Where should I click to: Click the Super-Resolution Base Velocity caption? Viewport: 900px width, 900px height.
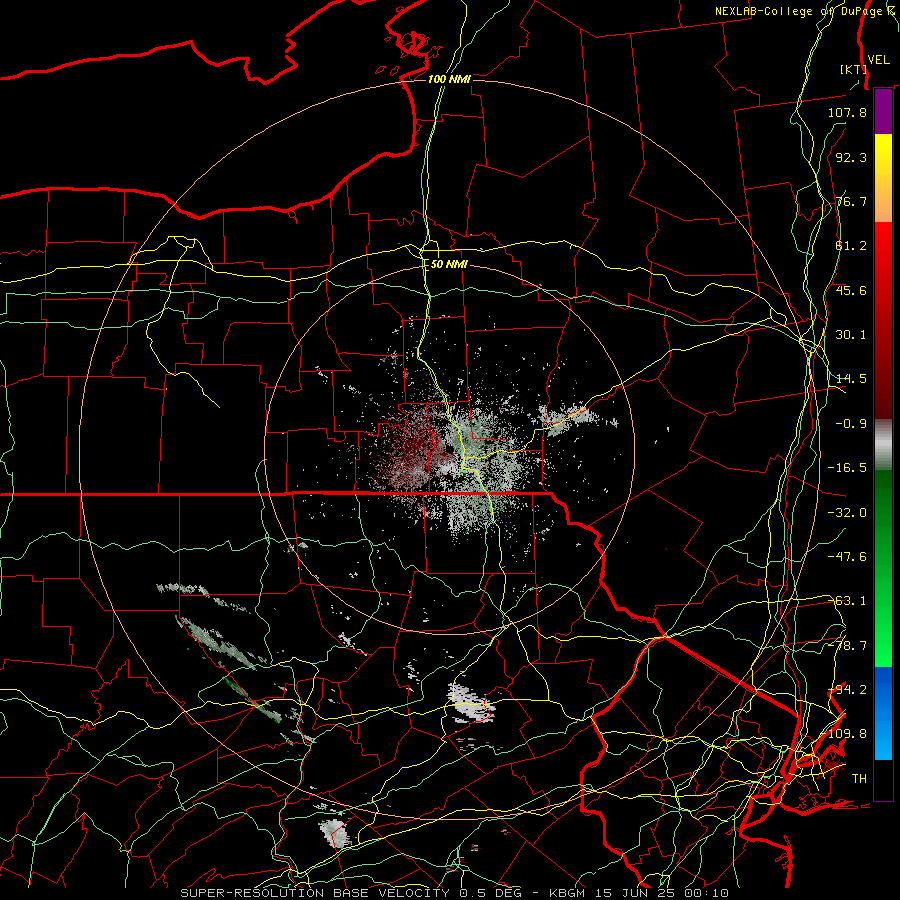(x=455, y=893)
